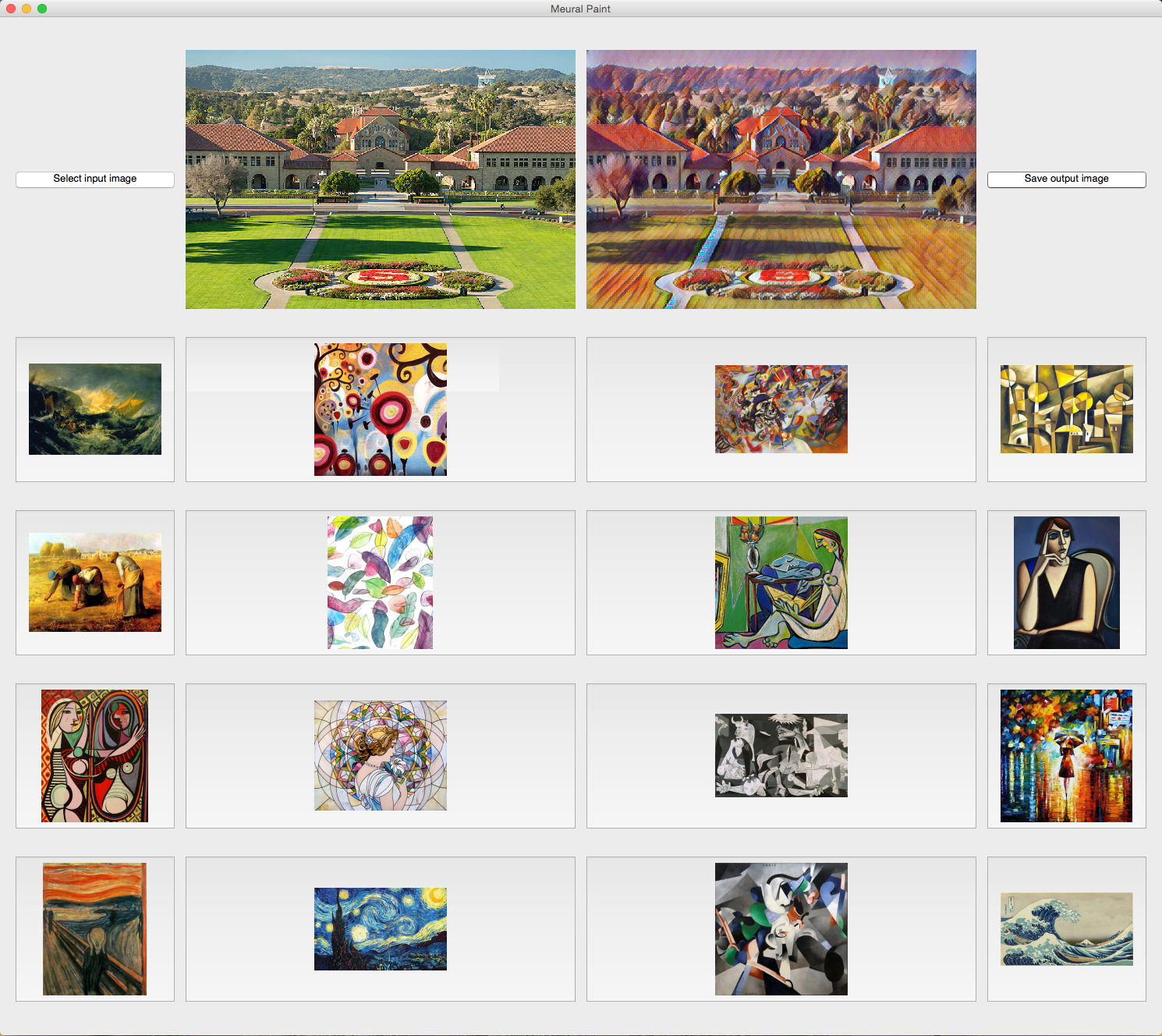Apply The Scream painting style
This screenshot has height=1036, width=1162.
95,929
